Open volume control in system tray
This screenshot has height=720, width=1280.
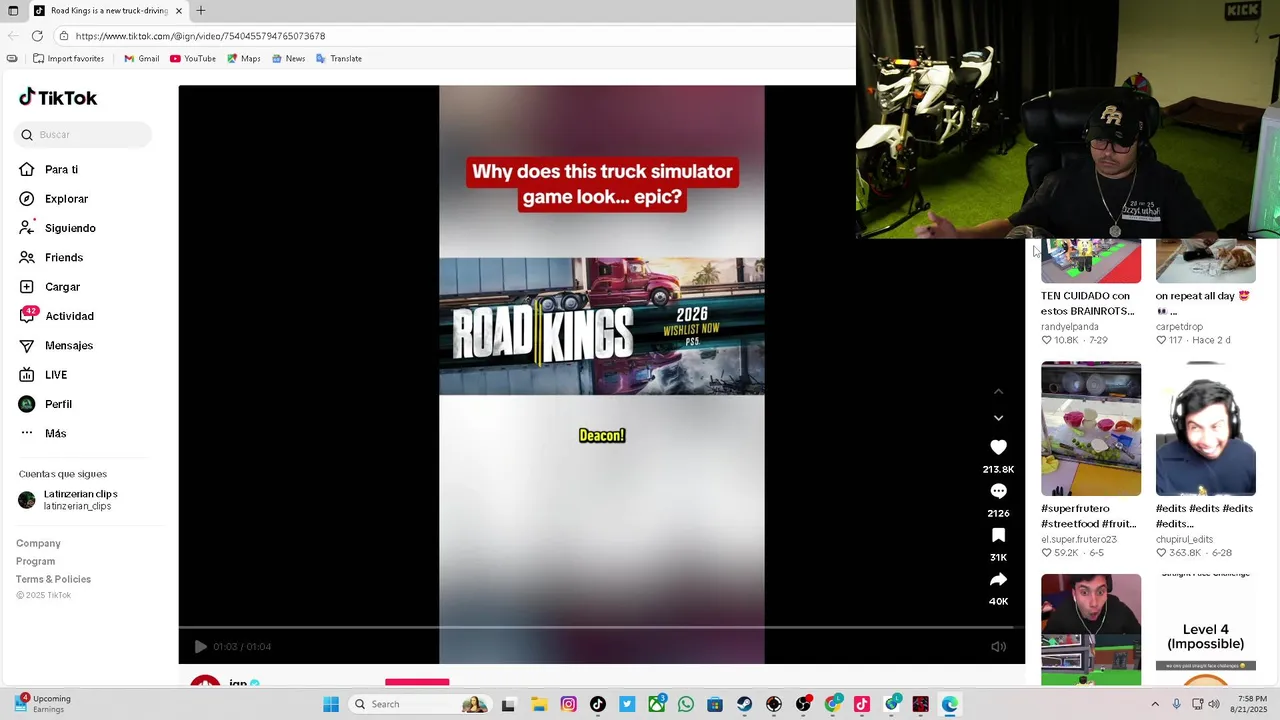pos(1214,704)
